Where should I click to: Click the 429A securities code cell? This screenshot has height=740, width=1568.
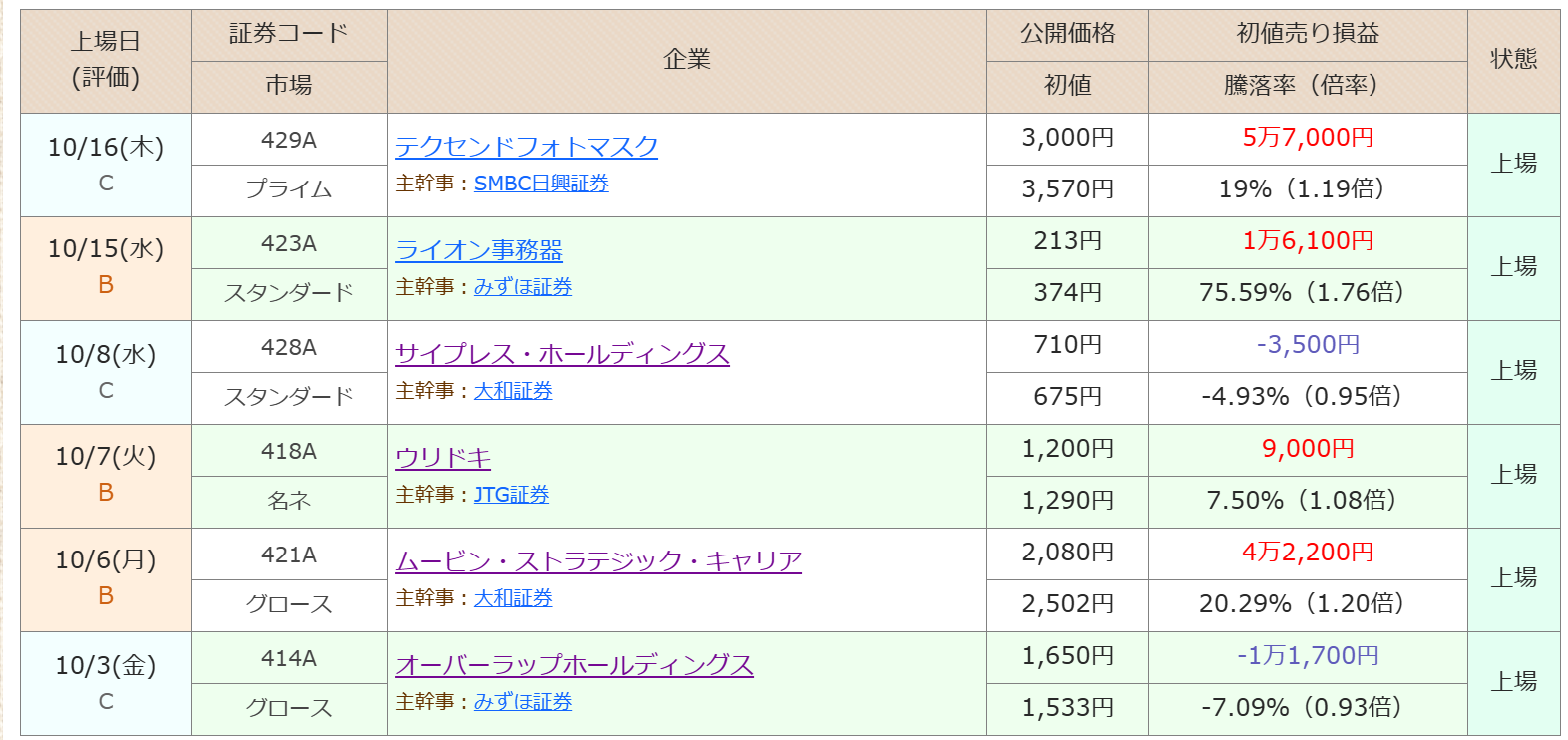[x=288, y=140]
